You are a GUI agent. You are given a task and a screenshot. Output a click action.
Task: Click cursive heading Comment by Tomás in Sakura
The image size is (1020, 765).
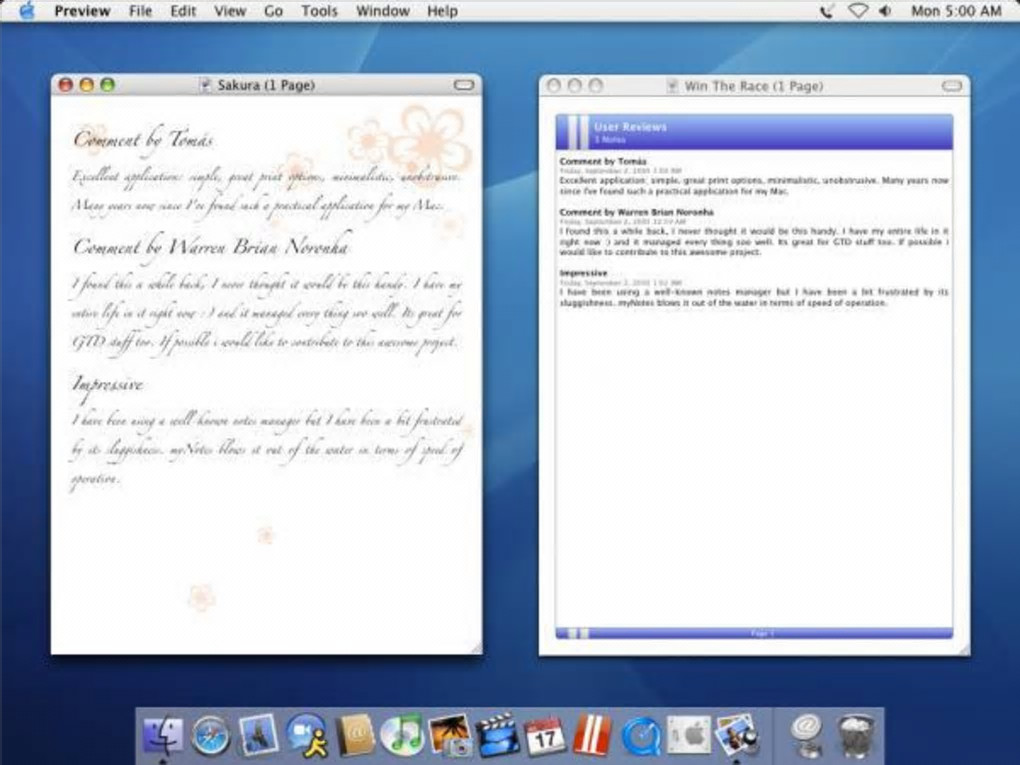pyautogui.click(x=144, y=140)
